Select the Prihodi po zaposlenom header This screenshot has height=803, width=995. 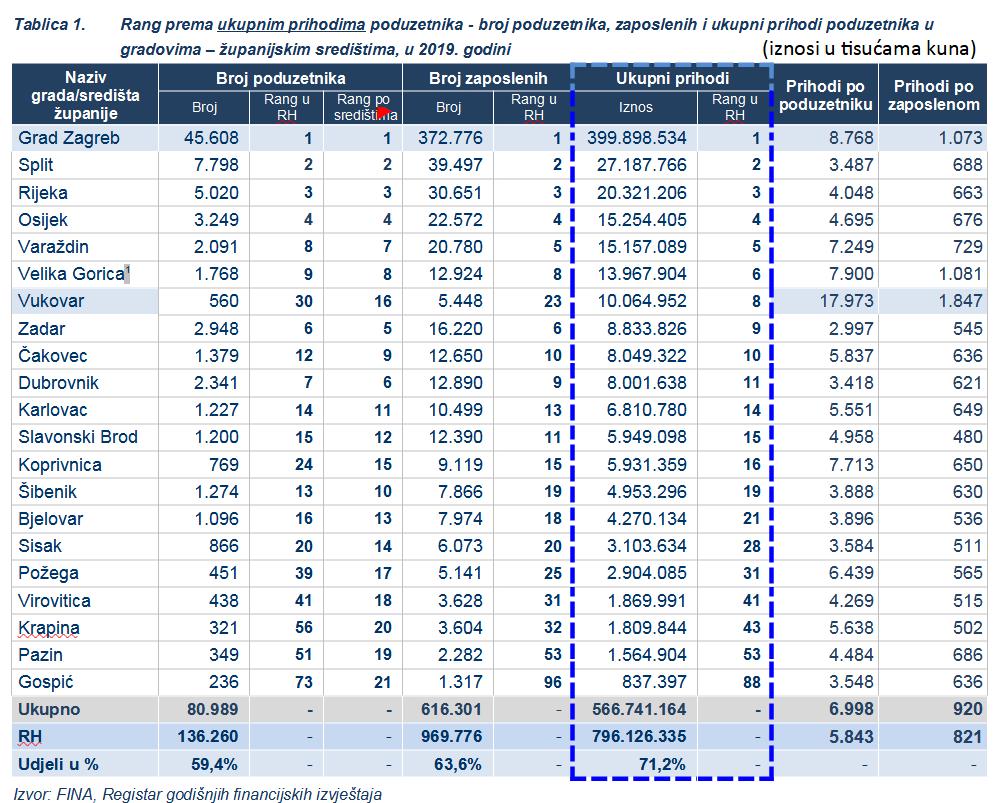pyautogui.click(x=933, y=95)
